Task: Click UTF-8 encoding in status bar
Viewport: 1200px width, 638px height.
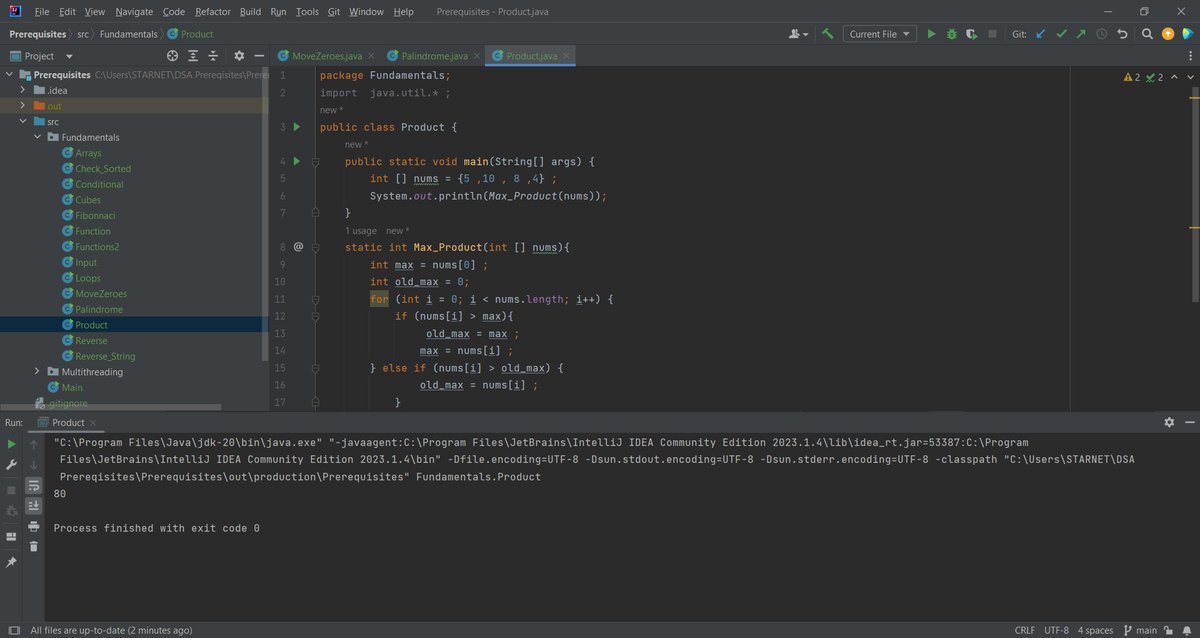Action: point(1056,630)
